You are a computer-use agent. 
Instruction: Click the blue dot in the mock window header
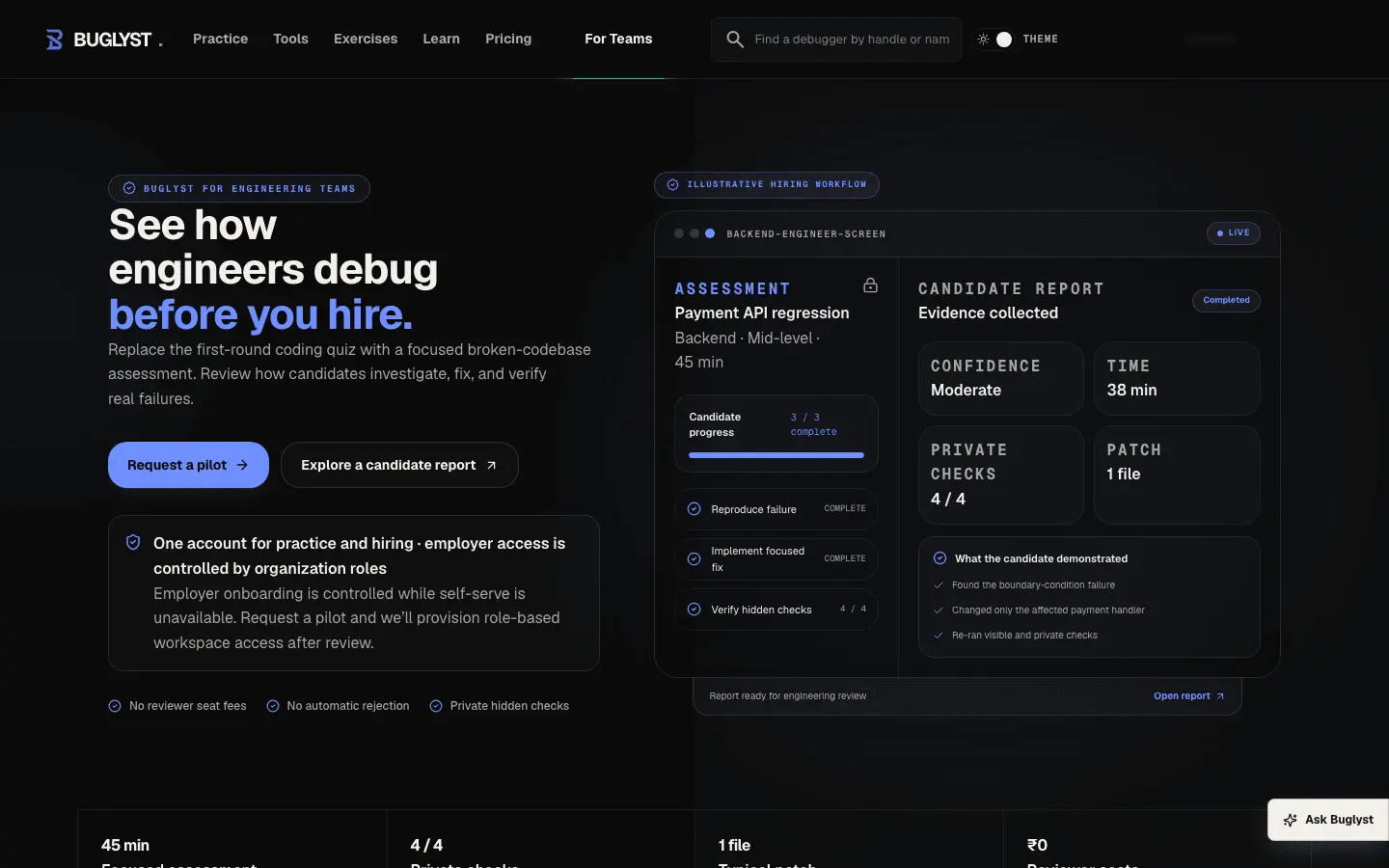click(x=710, y=233)
